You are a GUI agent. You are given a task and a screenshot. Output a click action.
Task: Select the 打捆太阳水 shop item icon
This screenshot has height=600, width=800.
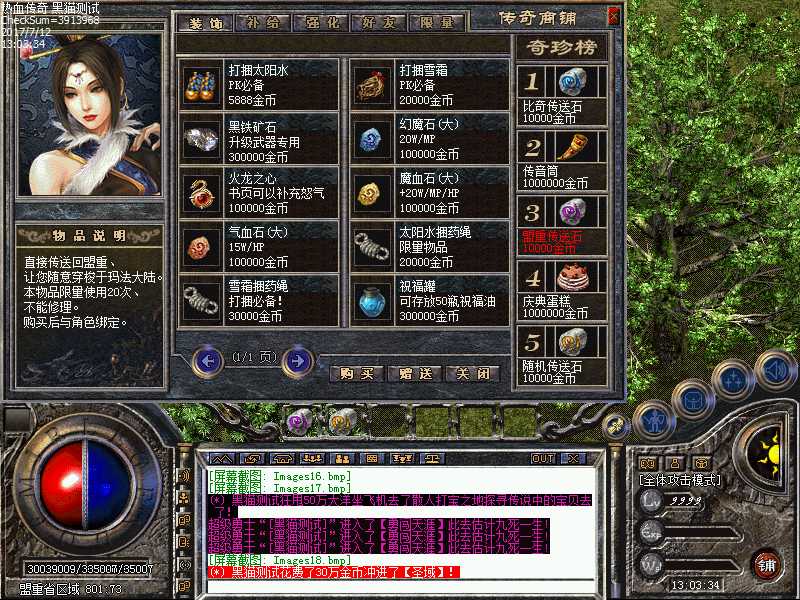pos(201,85)
